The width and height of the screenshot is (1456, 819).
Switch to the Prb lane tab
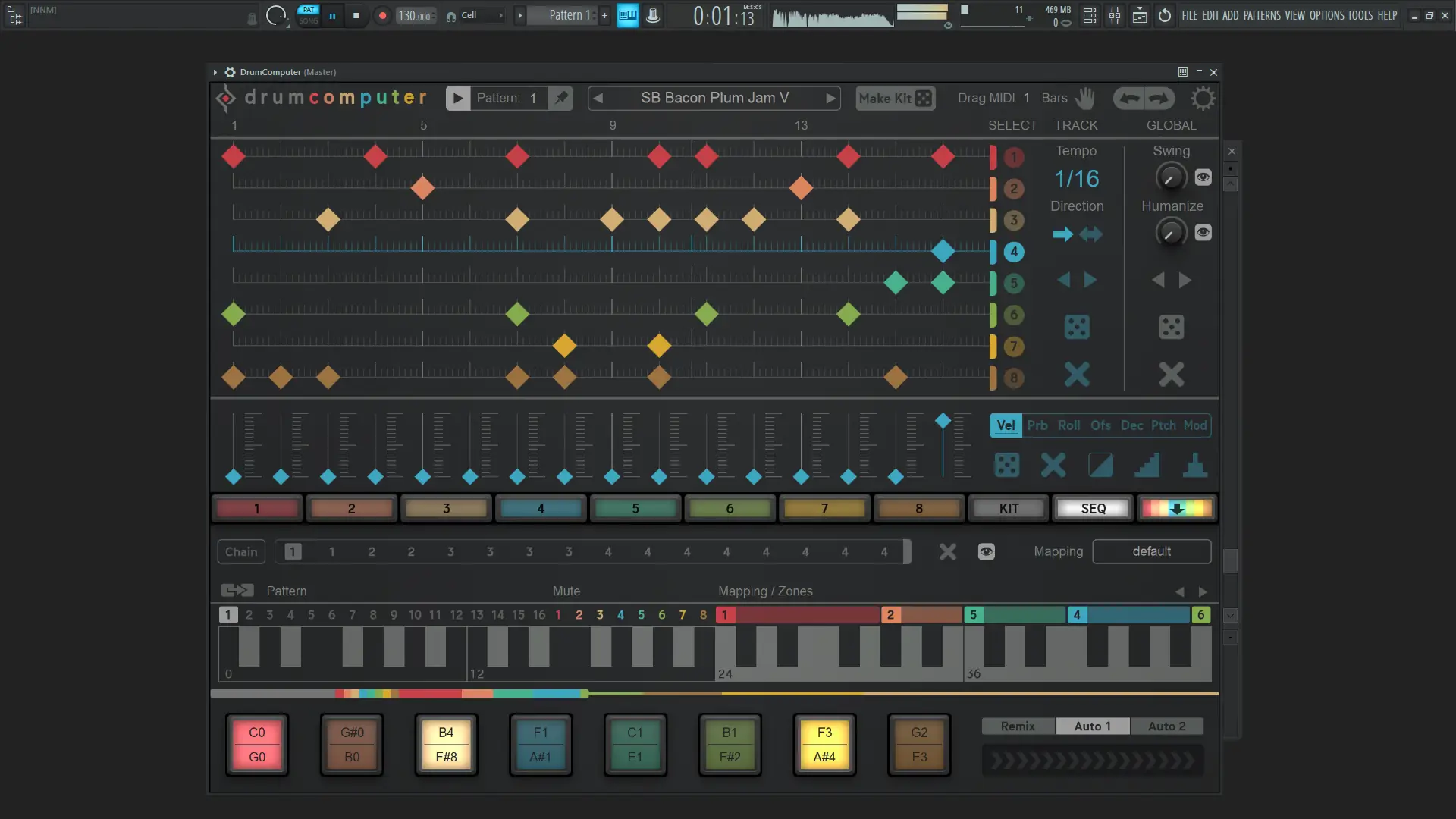tap(1037, 425)
